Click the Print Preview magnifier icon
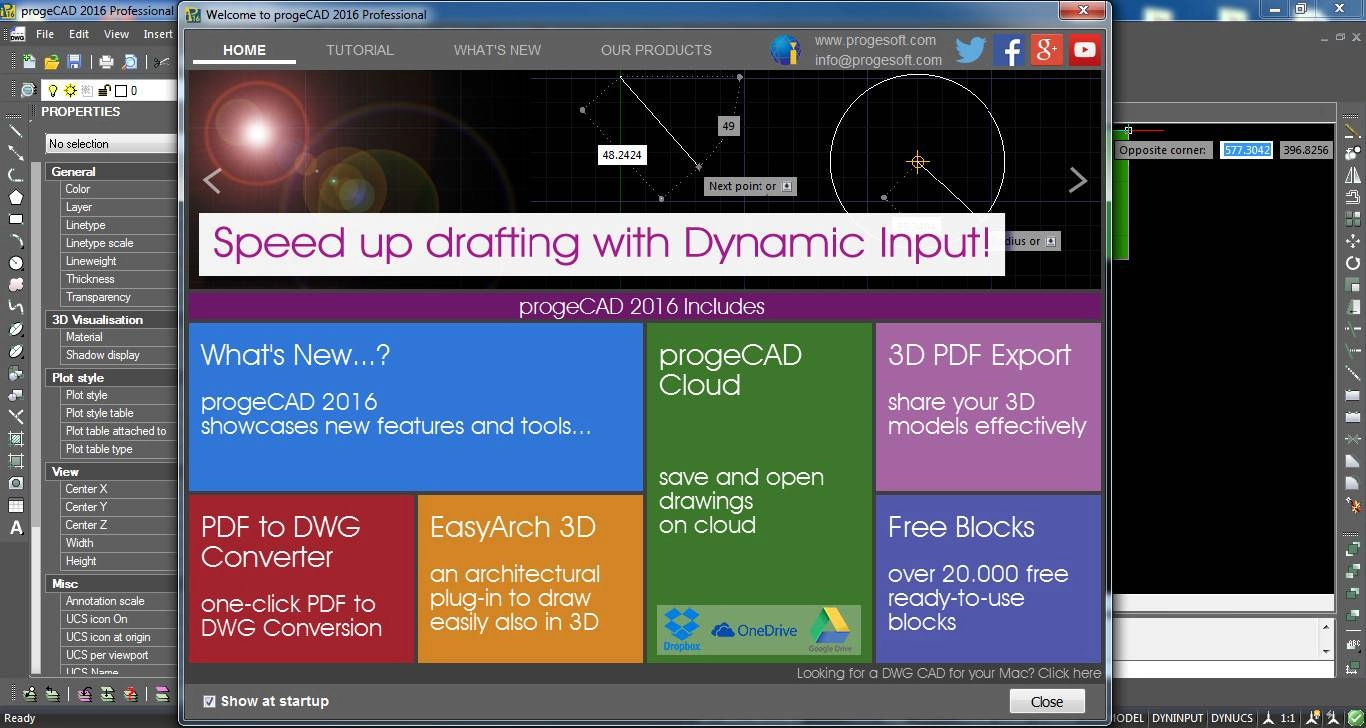The width and height of the screenshot is (1366, 728). coord(129,62)
